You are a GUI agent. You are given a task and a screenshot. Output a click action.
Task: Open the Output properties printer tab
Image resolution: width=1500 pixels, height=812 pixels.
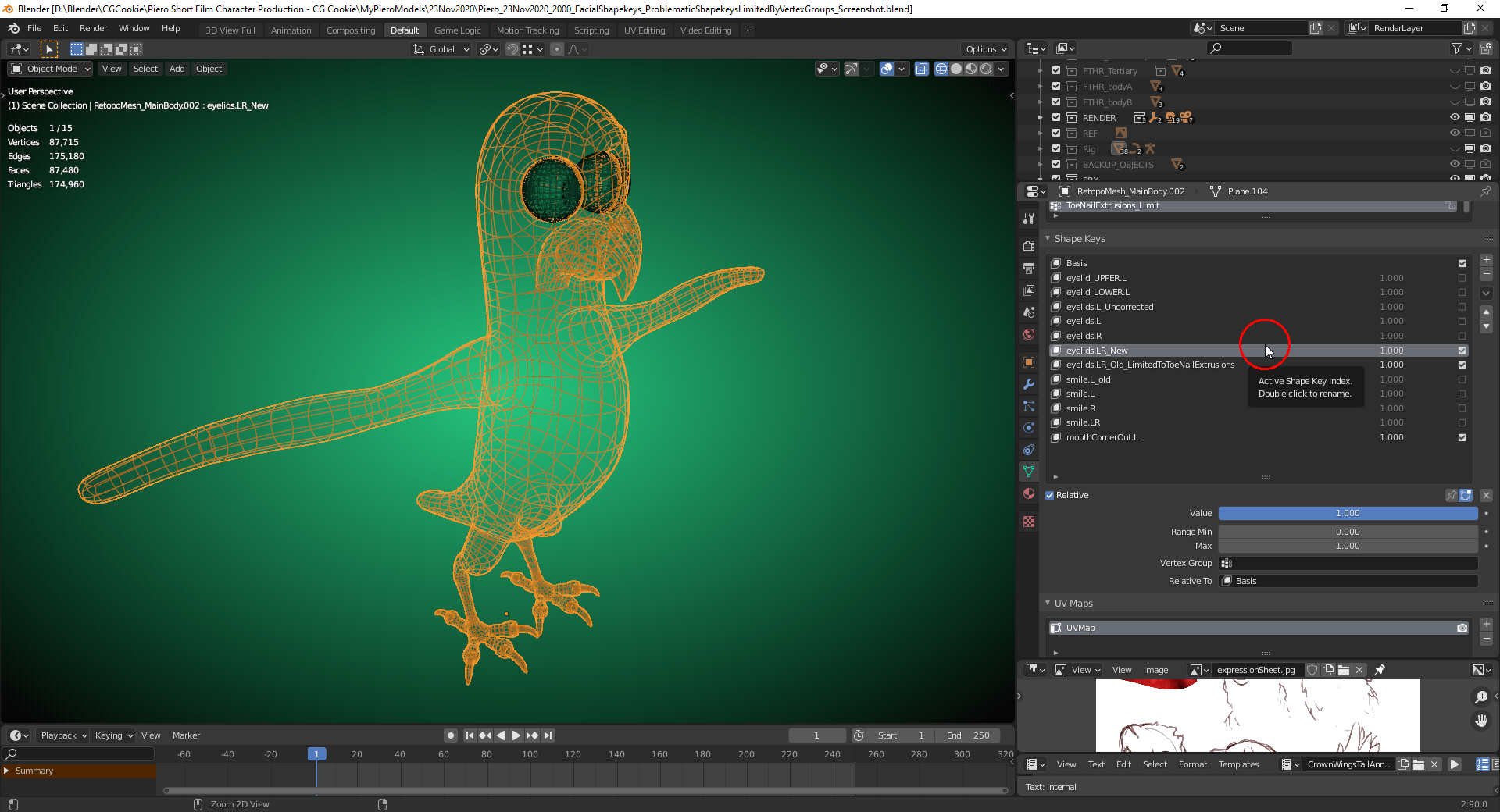coord(1029,269)
